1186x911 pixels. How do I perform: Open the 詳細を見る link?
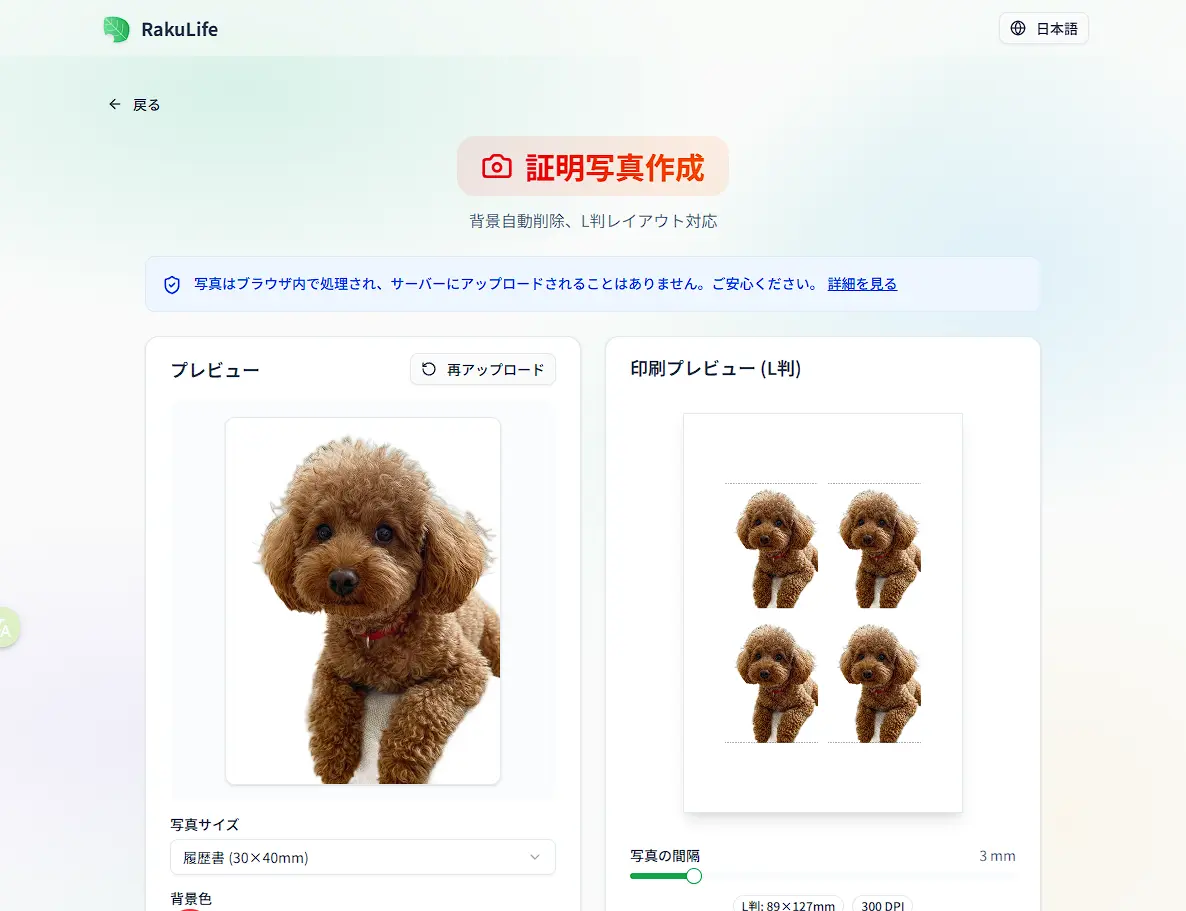[x=862, y=284]
